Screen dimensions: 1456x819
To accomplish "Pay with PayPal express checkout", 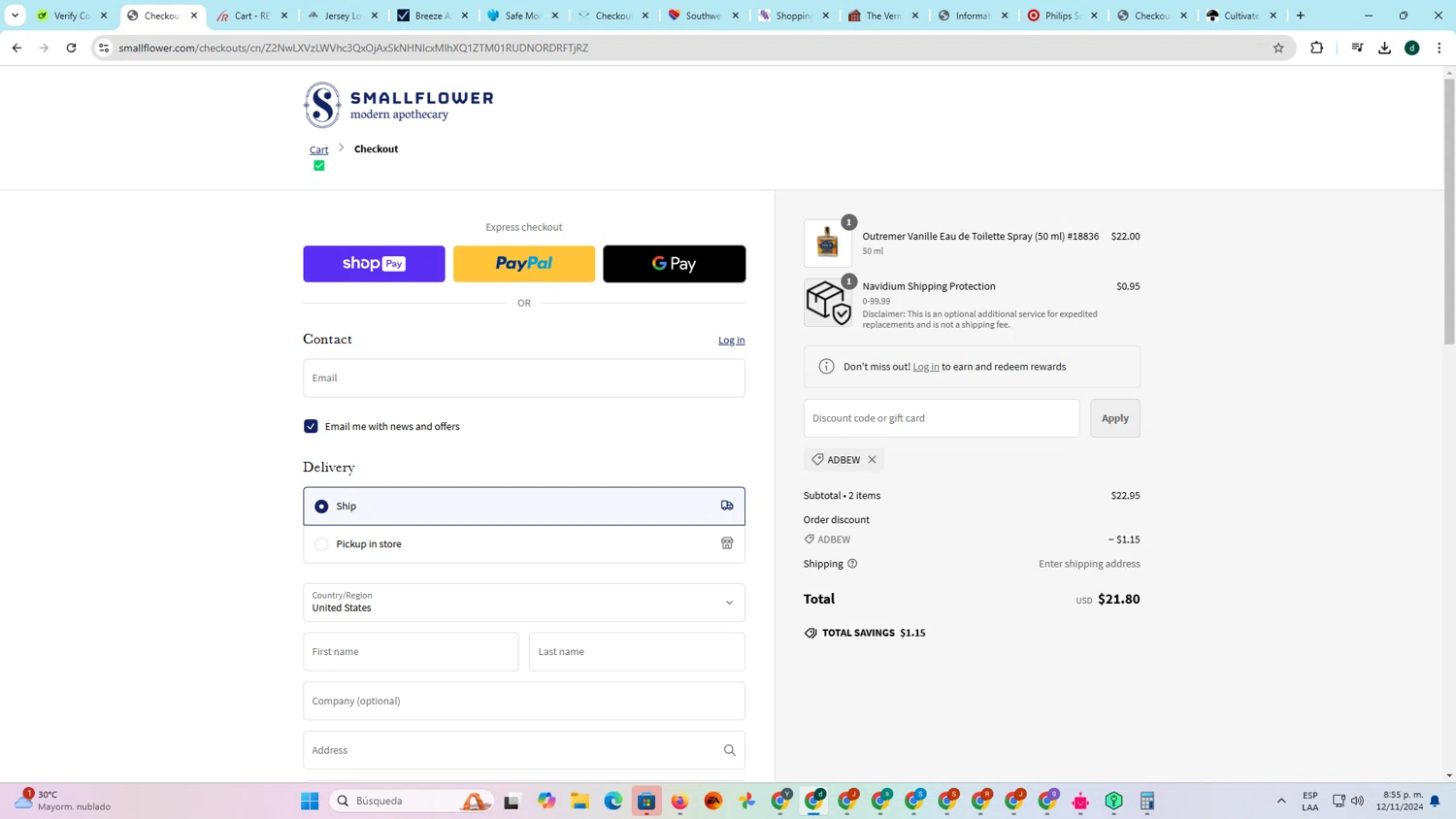I will click(x=524, y=264).
